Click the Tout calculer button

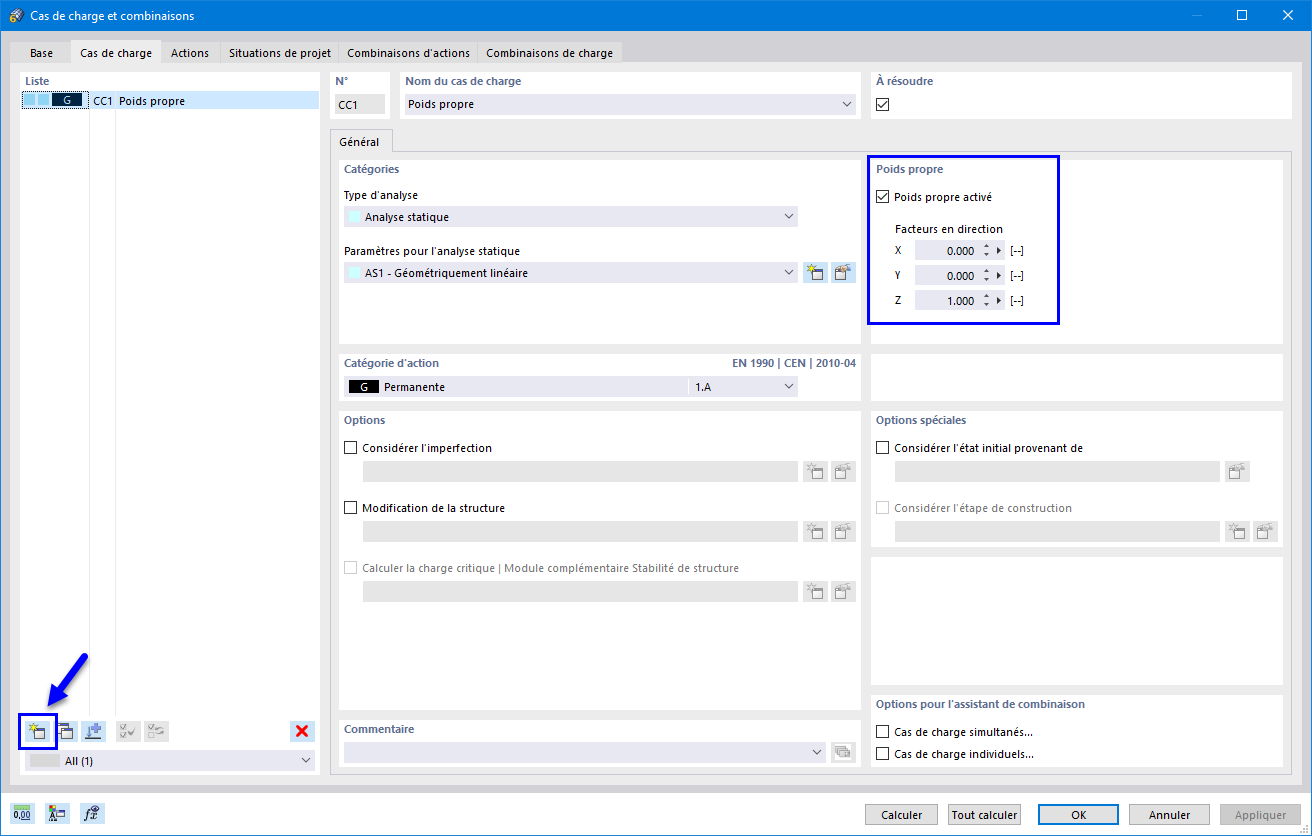click(985, 815)
